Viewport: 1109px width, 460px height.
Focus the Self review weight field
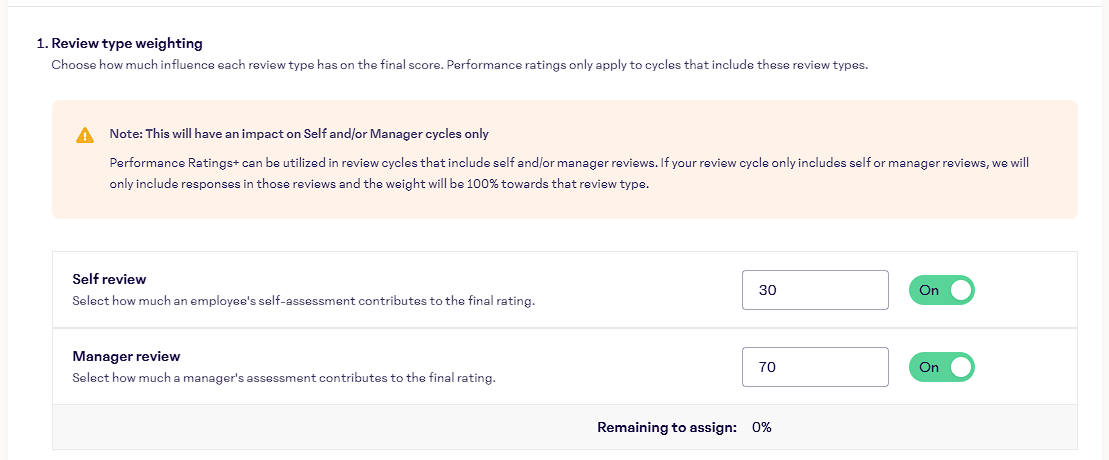pyautogui.click(x=815, y=290)
